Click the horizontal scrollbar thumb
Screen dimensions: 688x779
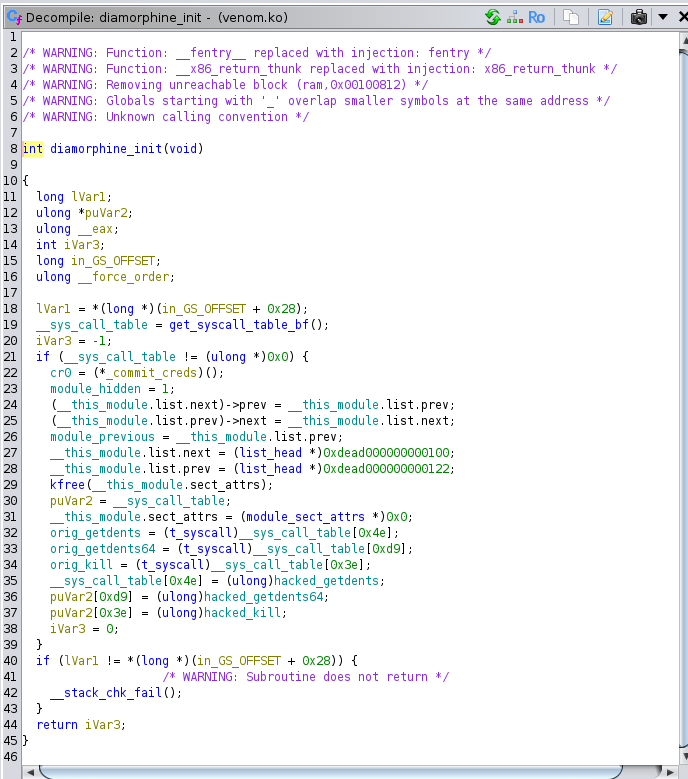tap(330, 773)
